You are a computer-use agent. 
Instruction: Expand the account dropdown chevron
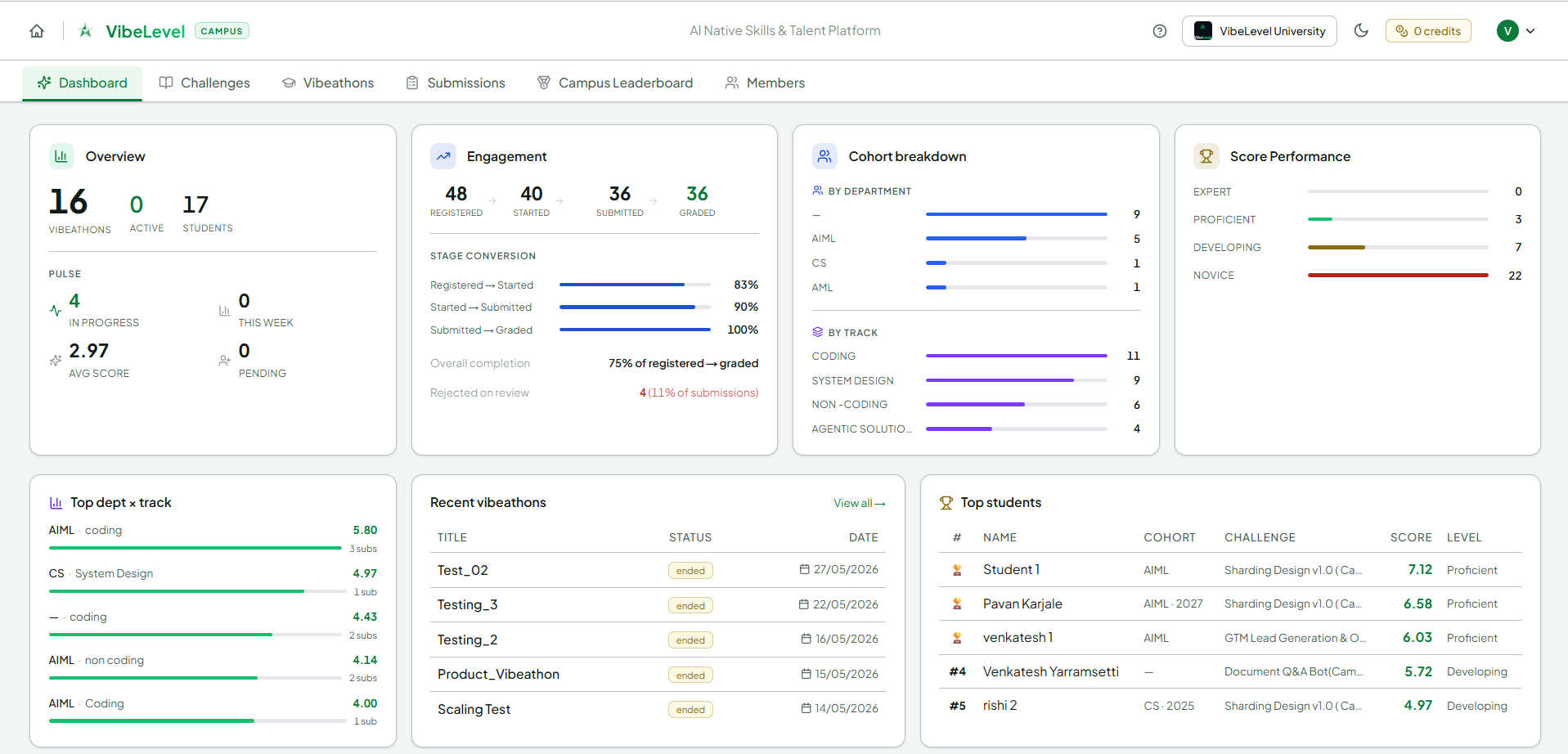point(1530,31)
